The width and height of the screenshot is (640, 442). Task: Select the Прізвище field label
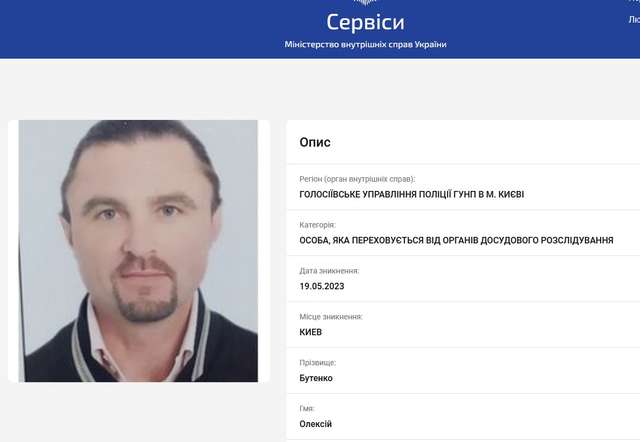(x=318, y=362)
